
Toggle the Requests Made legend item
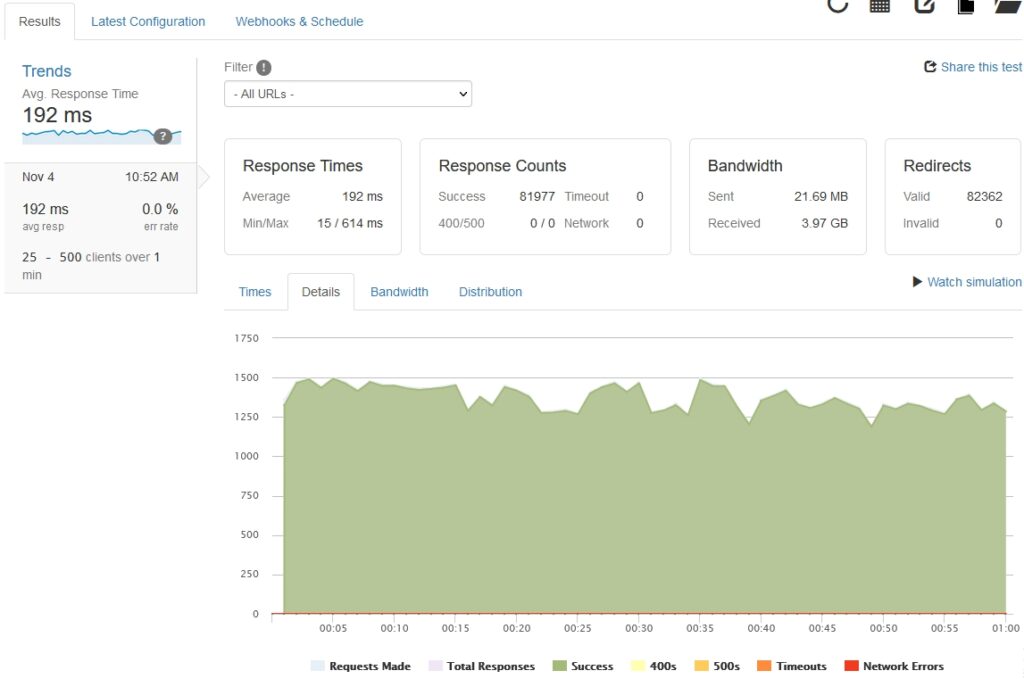coord(360,666)
